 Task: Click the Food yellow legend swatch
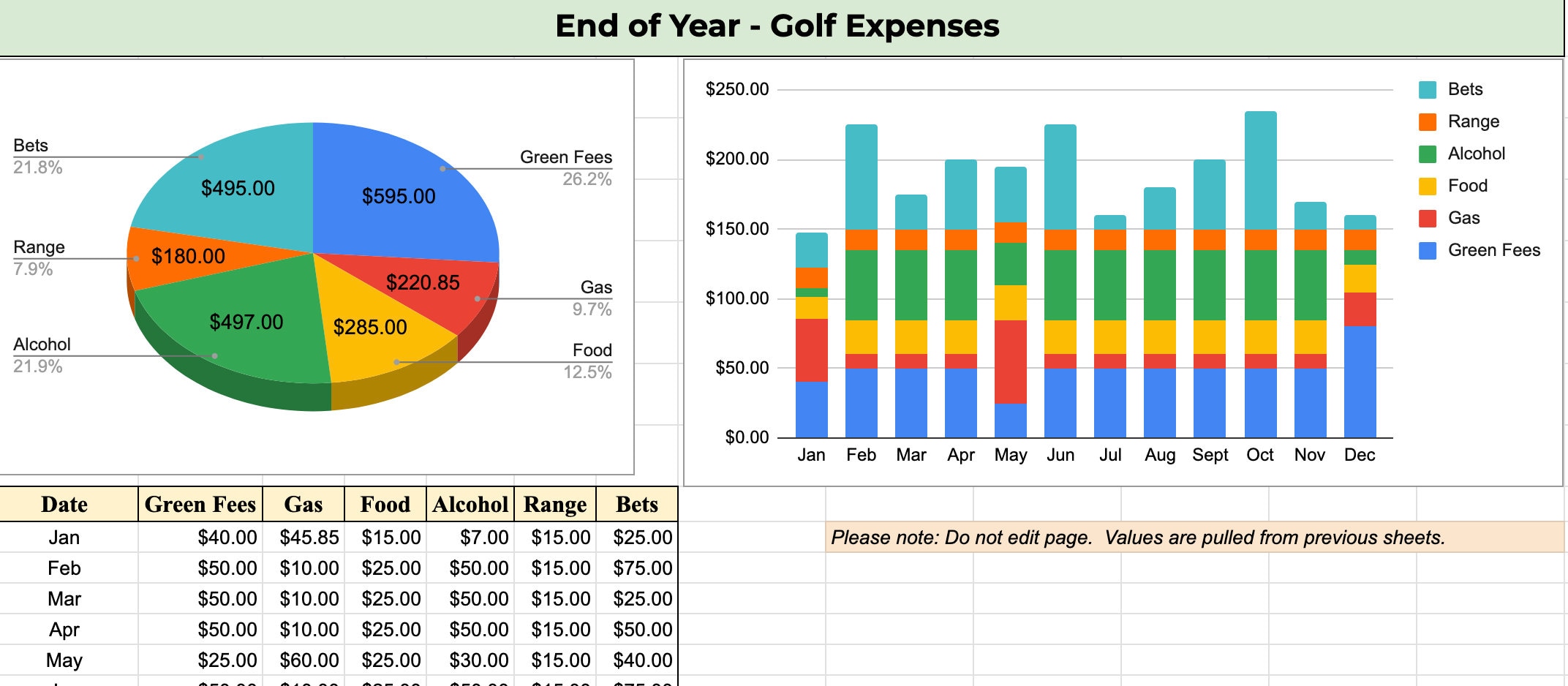pyautogui.click(x=1428, y=186)
